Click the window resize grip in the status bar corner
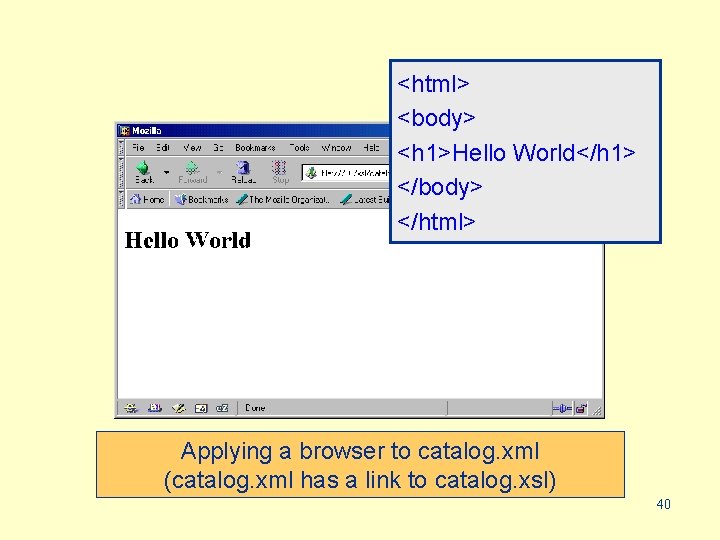 coord(596,410)
